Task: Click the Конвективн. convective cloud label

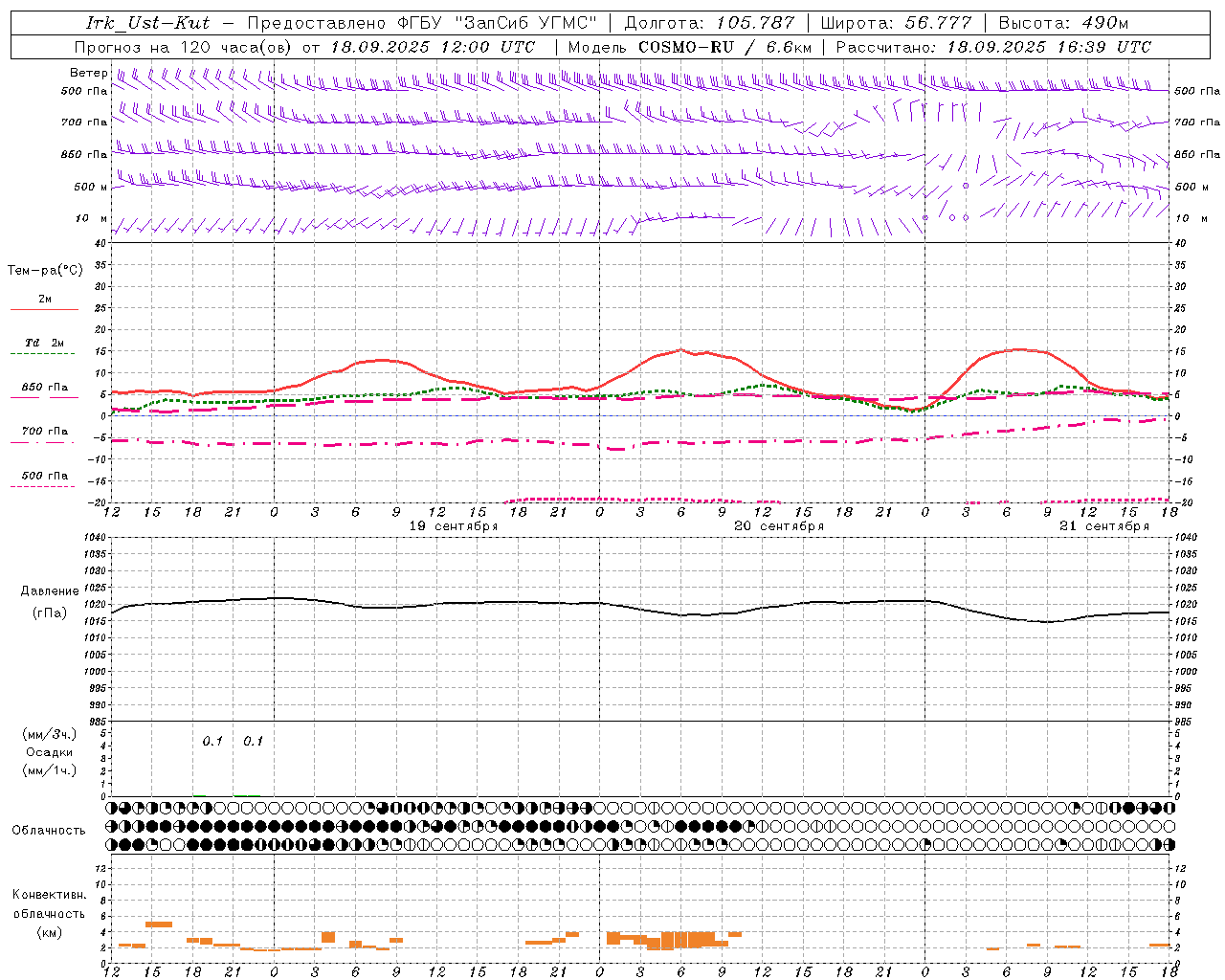Action: (x=50, y=895)
